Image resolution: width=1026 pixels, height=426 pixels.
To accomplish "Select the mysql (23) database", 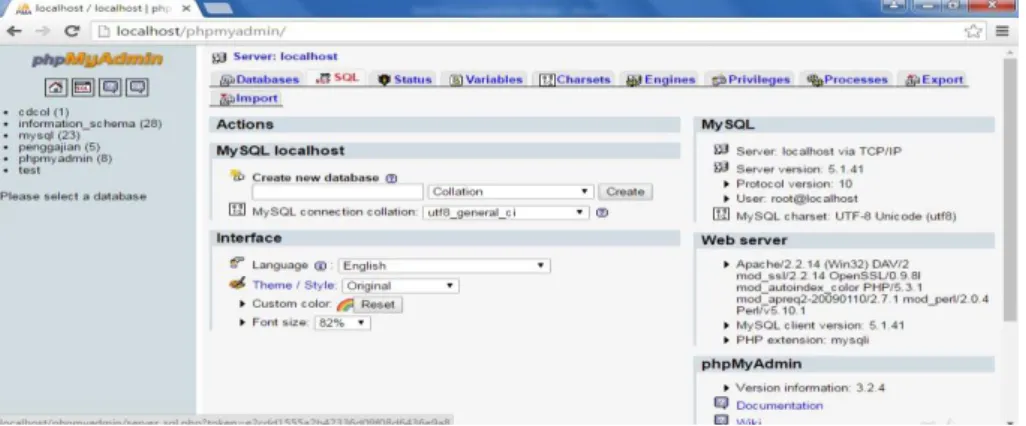I will point(49,135).
